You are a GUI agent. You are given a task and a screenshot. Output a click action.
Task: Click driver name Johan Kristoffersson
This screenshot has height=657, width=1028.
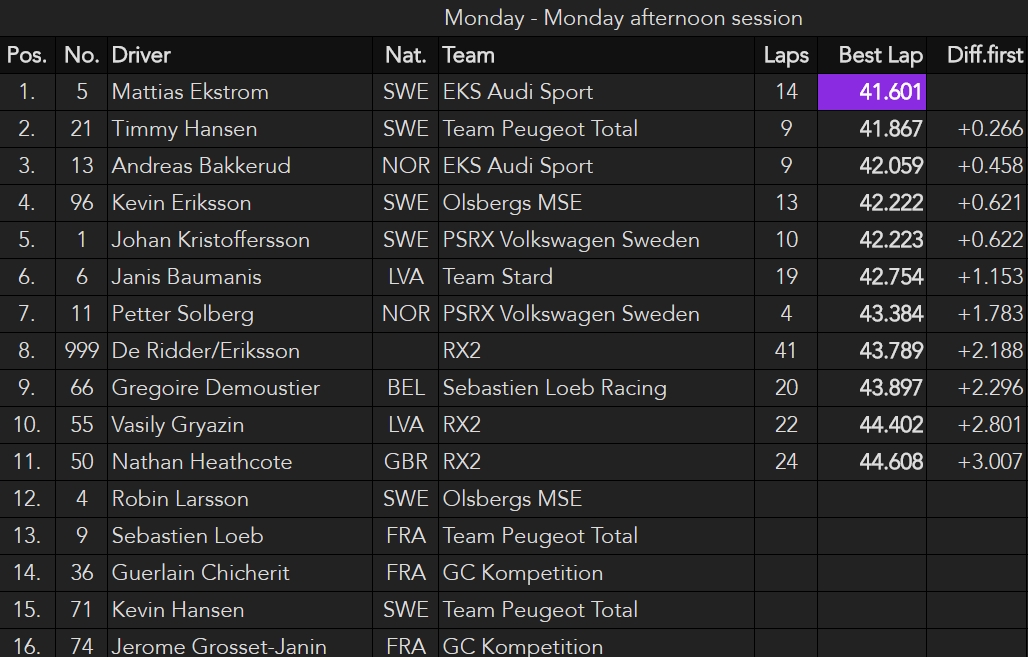tap(210, 240)
